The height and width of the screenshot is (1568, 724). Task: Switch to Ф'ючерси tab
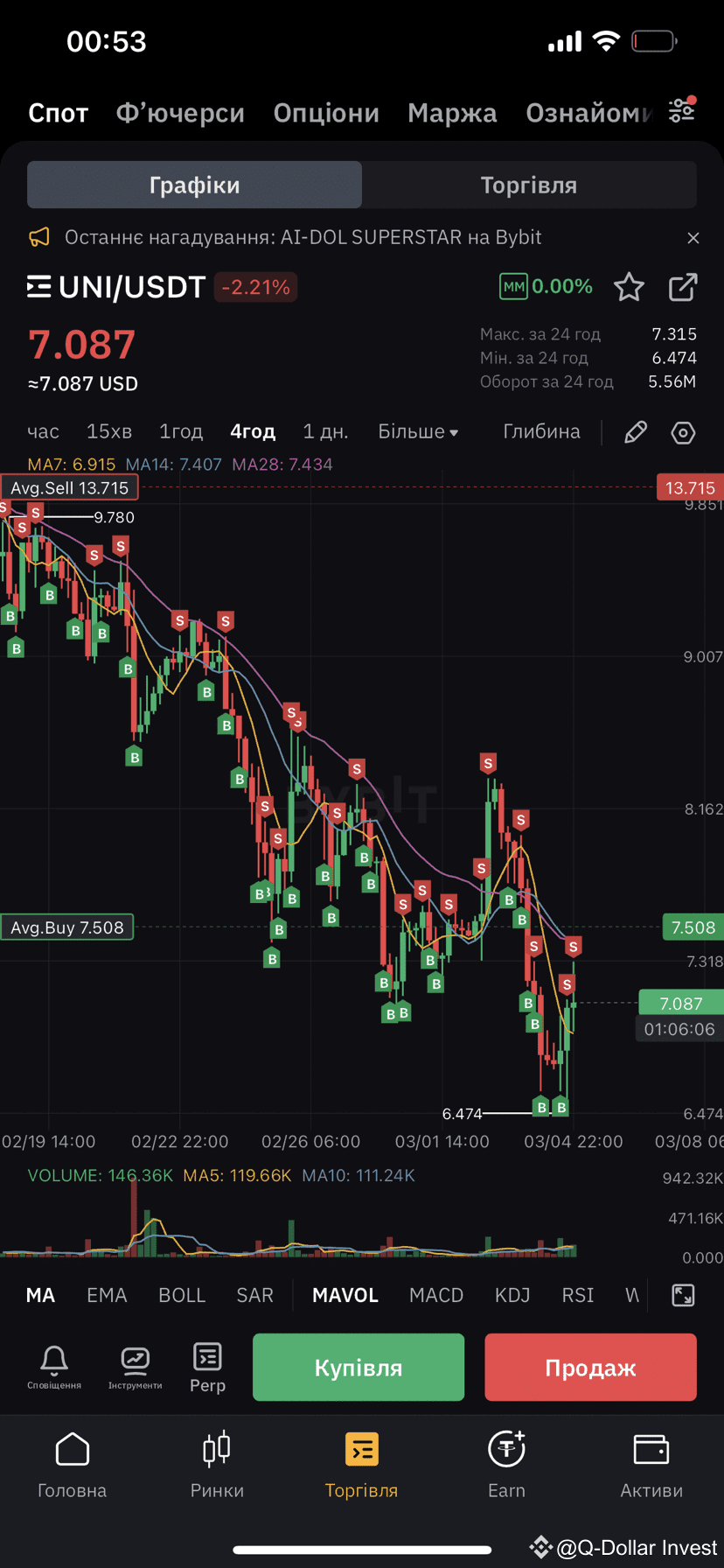point(180,113)
